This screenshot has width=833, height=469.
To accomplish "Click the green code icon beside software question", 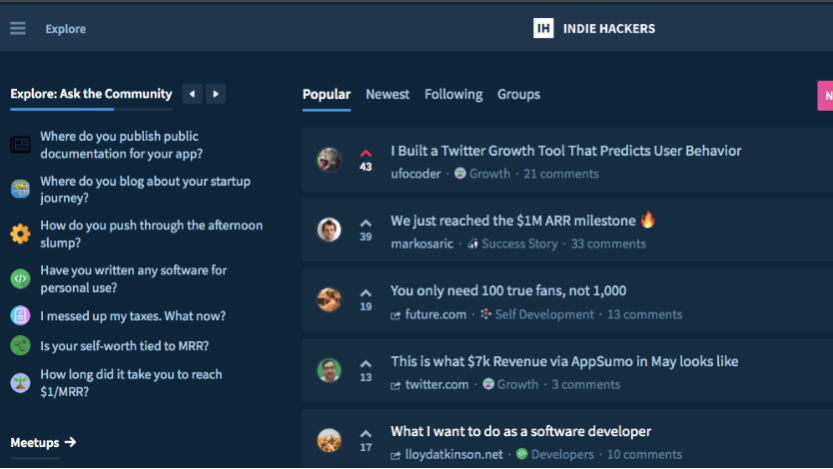I will (x=20, y=279).
